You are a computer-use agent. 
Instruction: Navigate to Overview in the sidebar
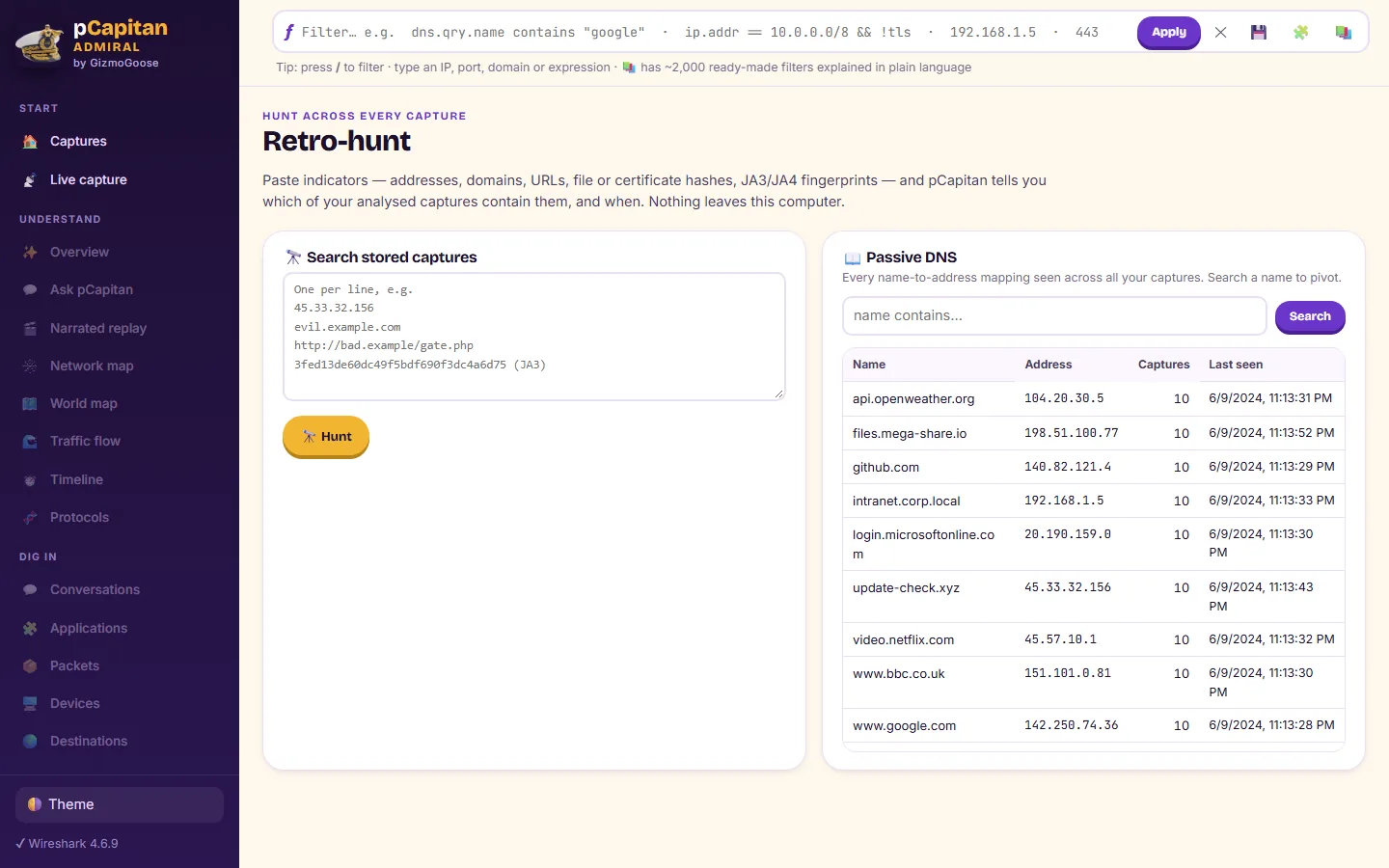(x=120, y=253)
